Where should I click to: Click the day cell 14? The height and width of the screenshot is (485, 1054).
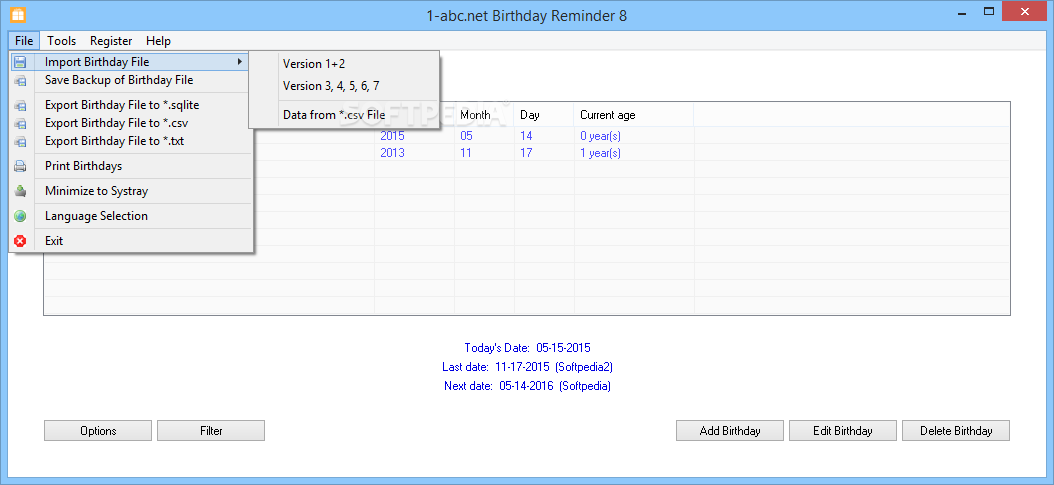(x=526, y=136)
